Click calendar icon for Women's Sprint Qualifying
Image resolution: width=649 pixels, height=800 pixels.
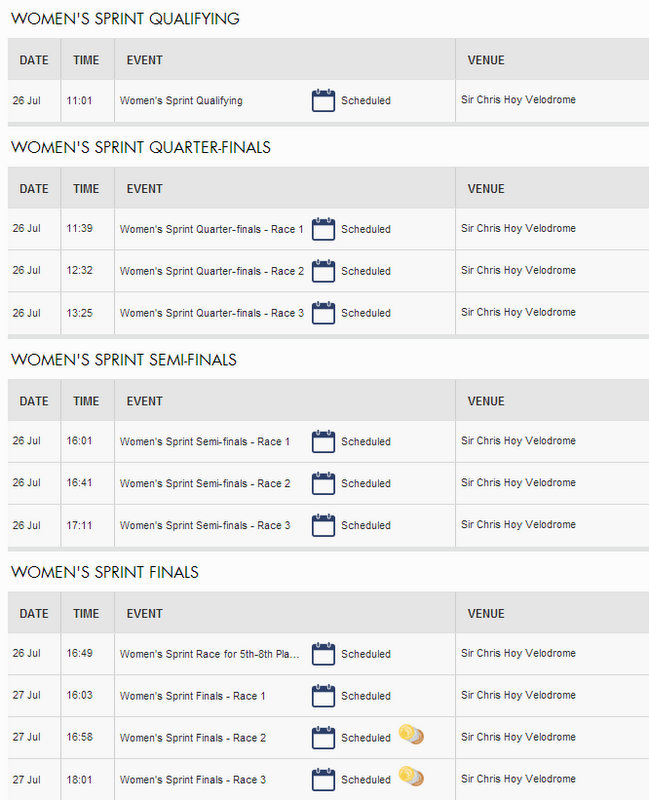(x=323, y=100)
